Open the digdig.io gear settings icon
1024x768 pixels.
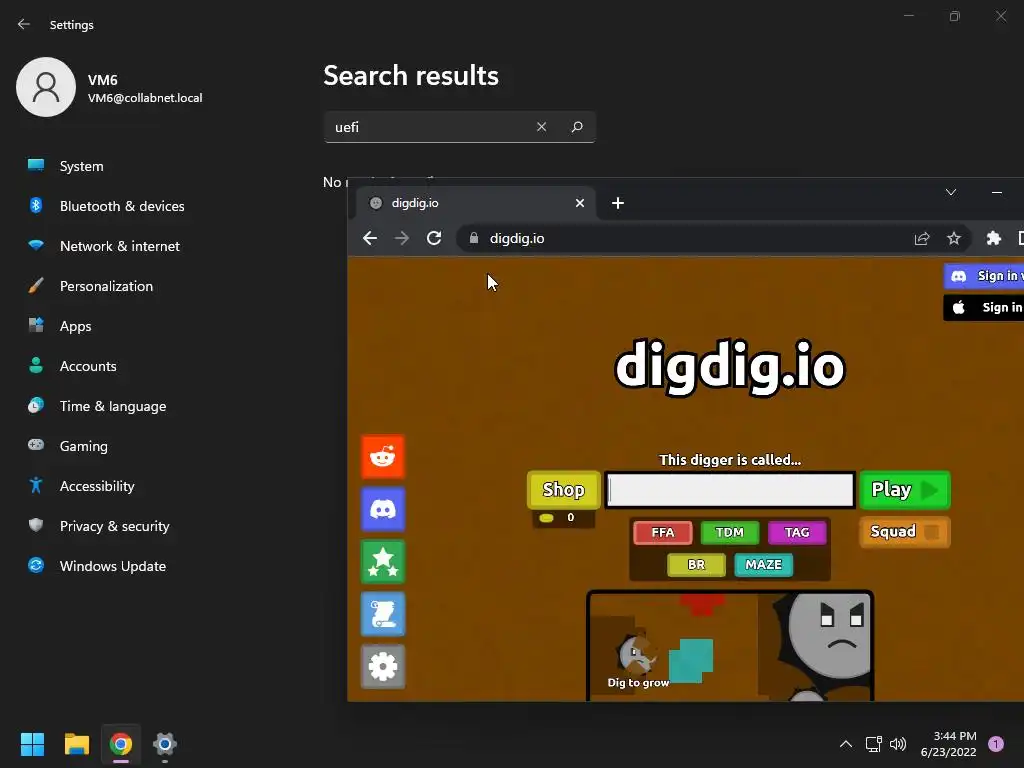[x=383, y=667]
